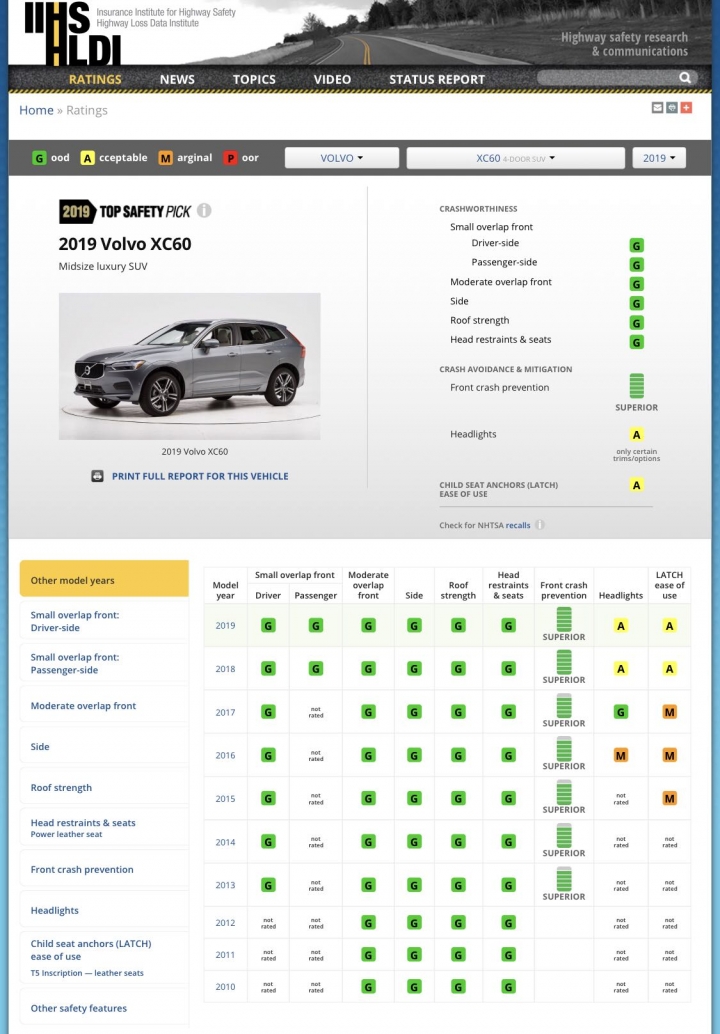Click 2015 LATCH Marginal rating icon
This screenshot has width=720, height=1034.
669,799
